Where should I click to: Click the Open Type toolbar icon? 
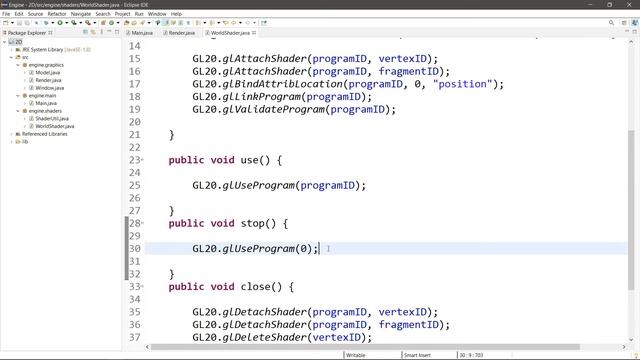pos(127,23)
